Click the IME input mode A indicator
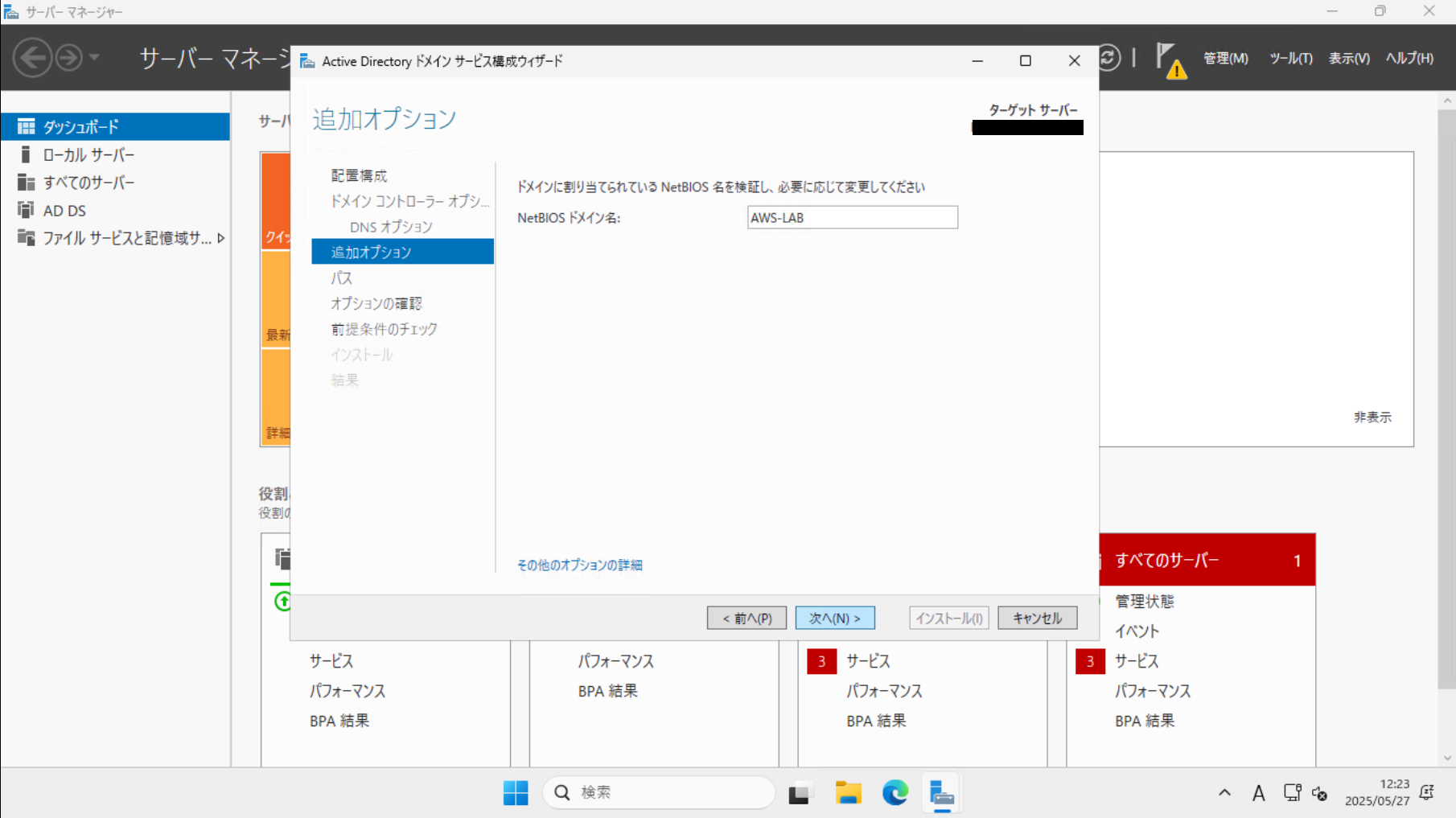Image resolution: width=1456 pixels, height=818 pixels. [1258, 794]
